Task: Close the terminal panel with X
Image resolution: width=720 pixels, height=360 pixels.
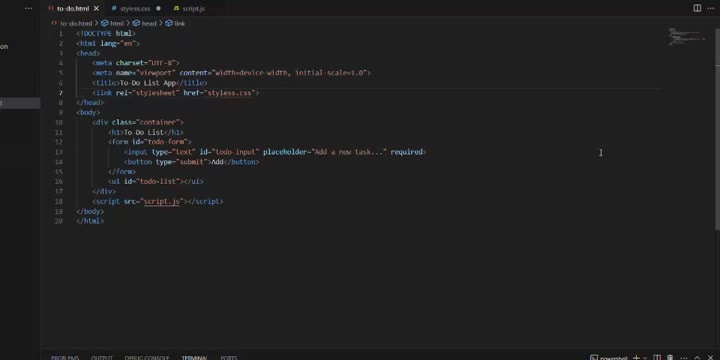Action: [x=711, y=357]
